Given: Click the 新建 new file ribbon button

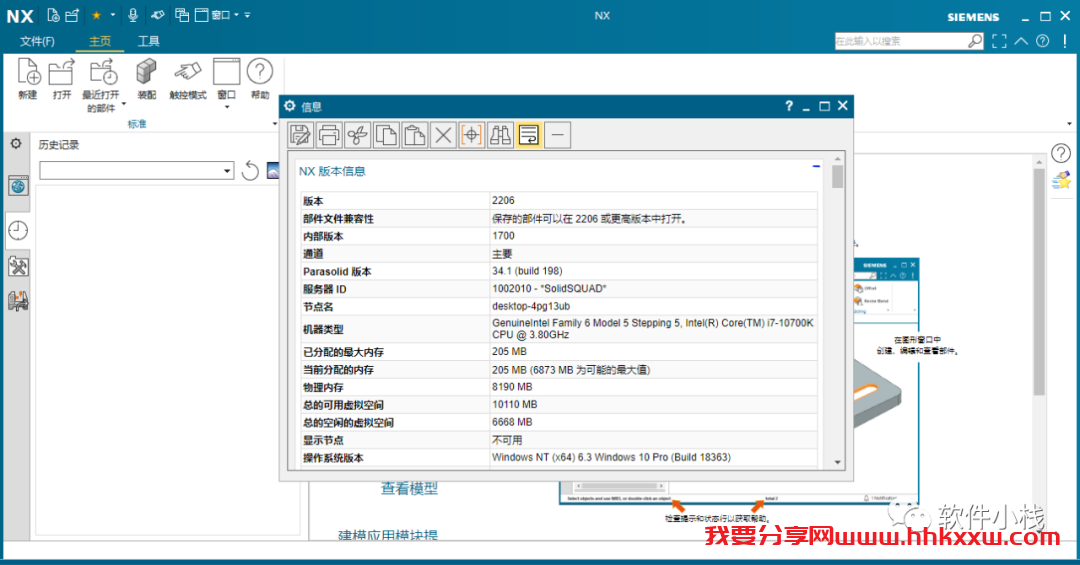Looking at the screenshot, I should [x=28, y=79].
